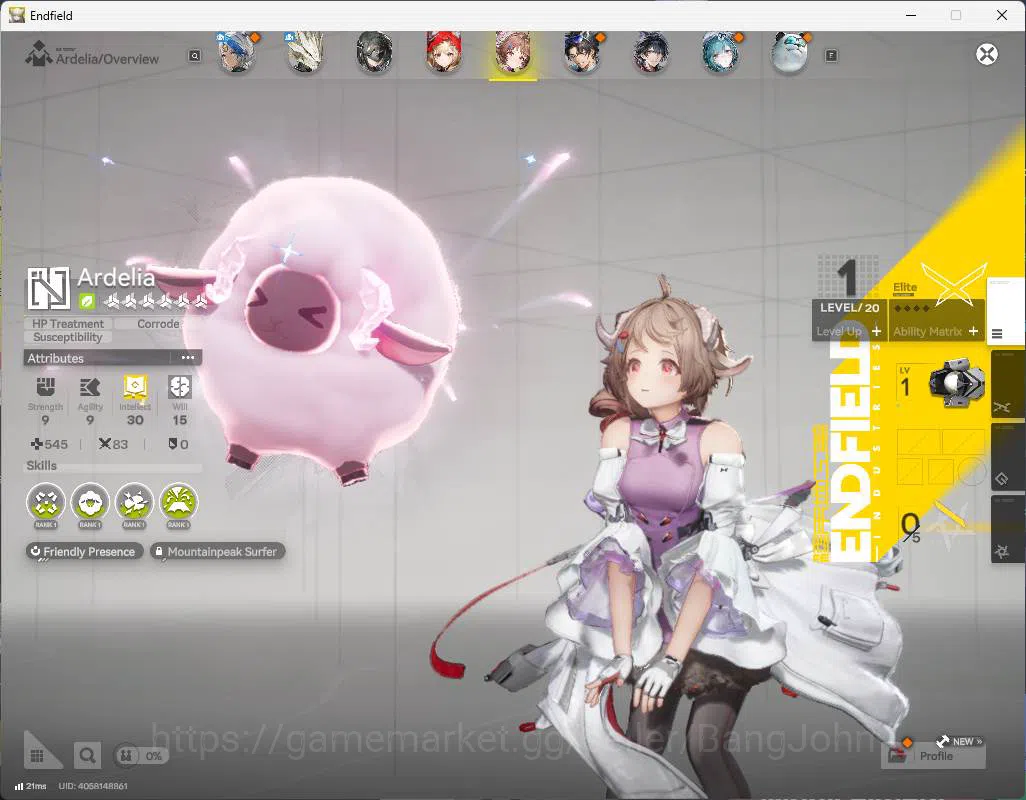Click the 0/5 potential counter

click(910, 528)
